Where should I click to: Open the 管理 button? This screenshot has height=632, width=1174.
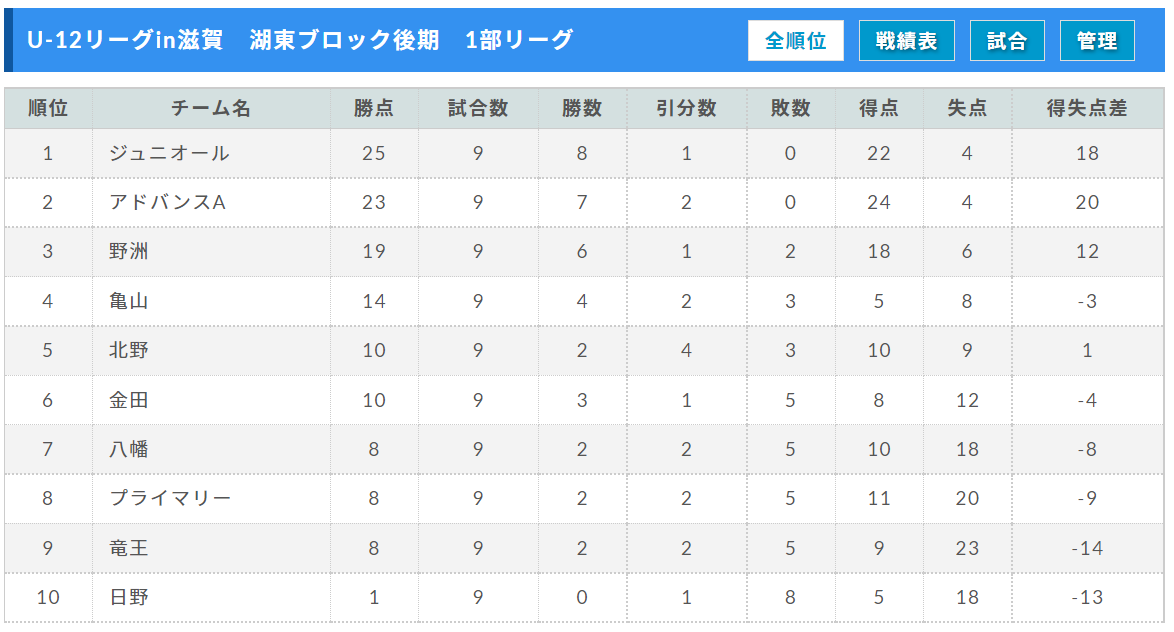[1097, 40]
